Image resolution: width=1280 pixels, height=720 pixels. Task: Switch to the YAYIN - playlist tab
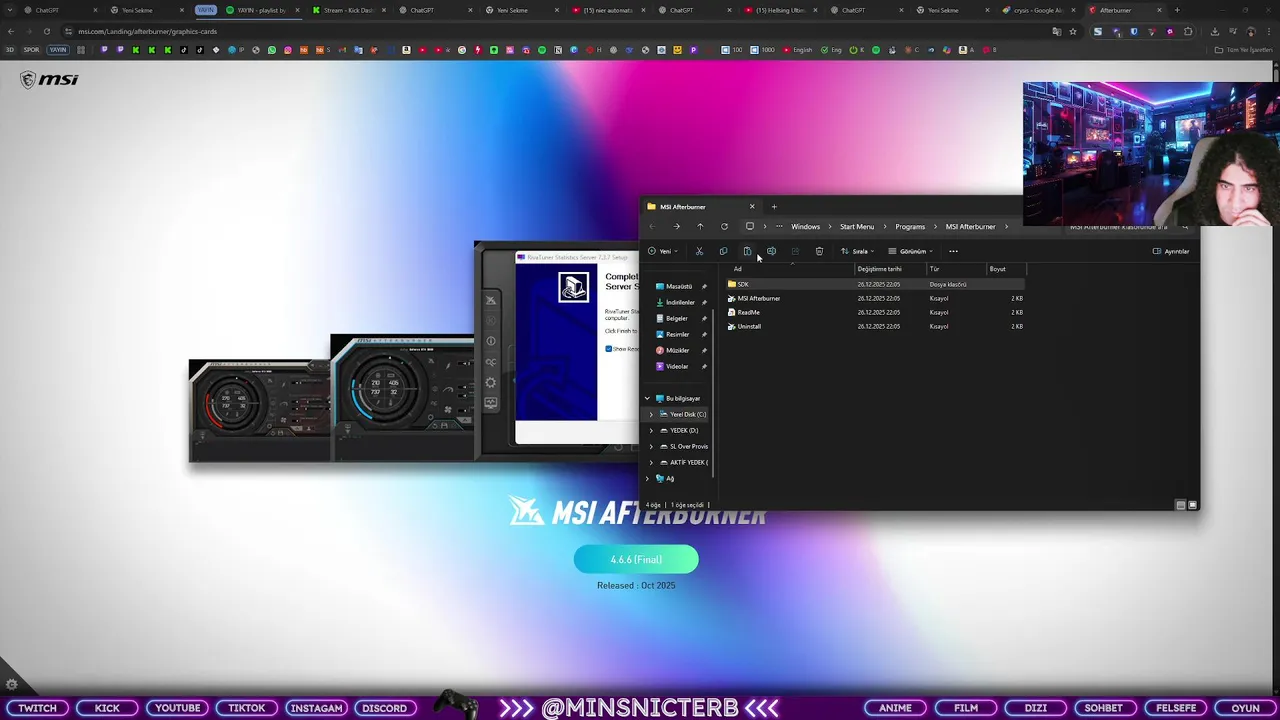click(261, 10)
